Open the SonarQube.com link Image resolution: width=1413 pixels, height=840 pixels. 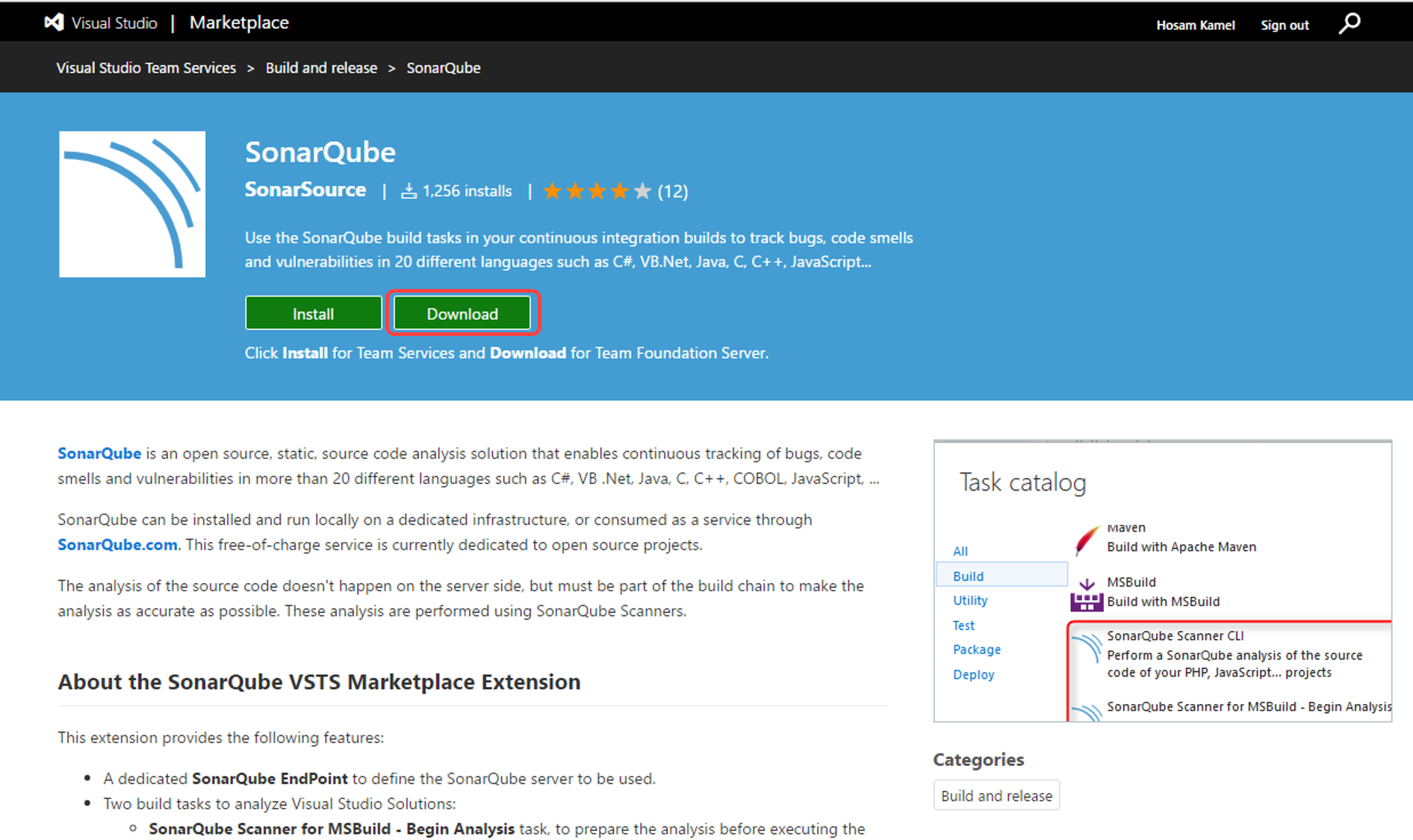[117, 544]
